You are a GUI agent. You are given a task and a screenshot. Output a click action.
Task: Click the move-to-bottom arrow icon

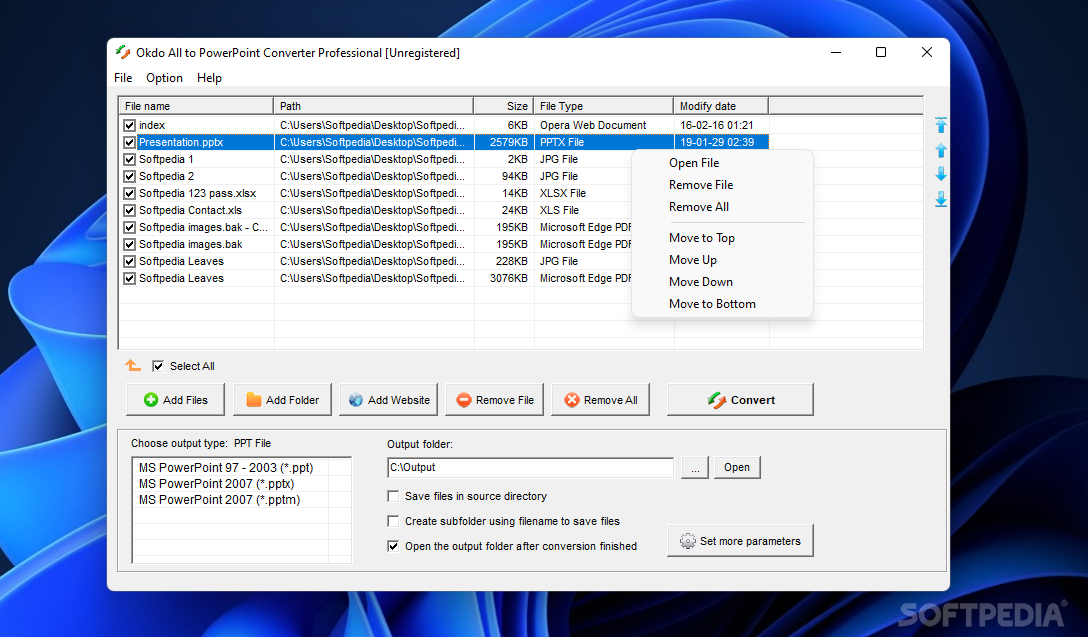tap(941, 199)
